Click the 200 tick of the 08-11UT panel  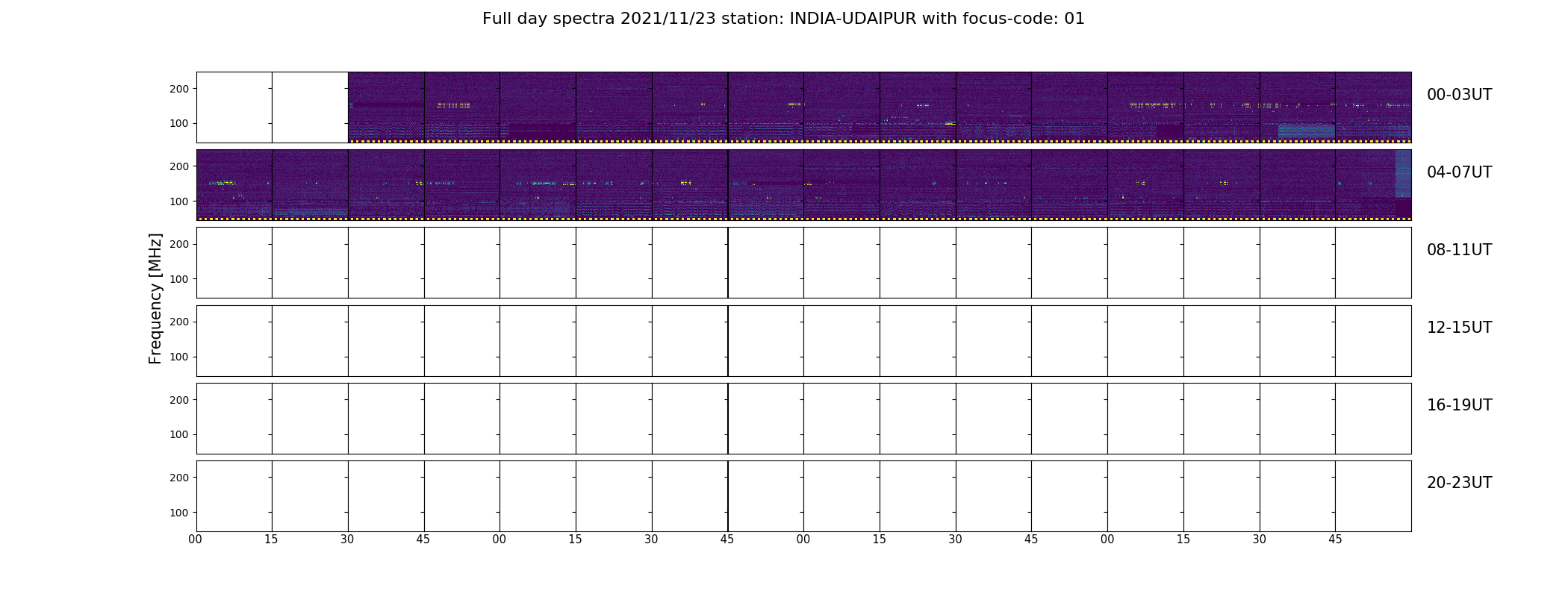click(179, 244)
